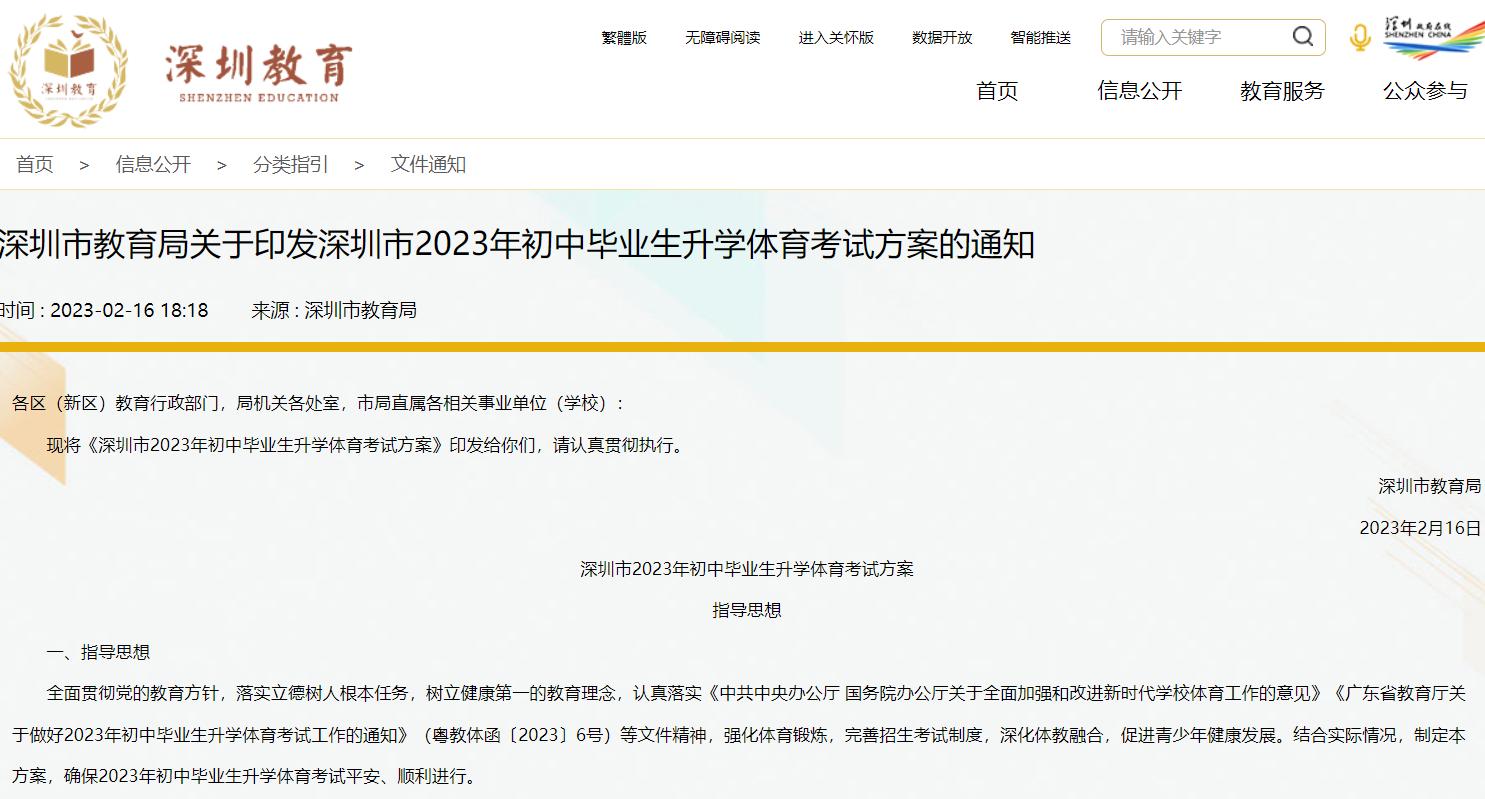The image size is (1485, 799).
Task: Click the microphone voice search icon
Action: pos(1358,37)
